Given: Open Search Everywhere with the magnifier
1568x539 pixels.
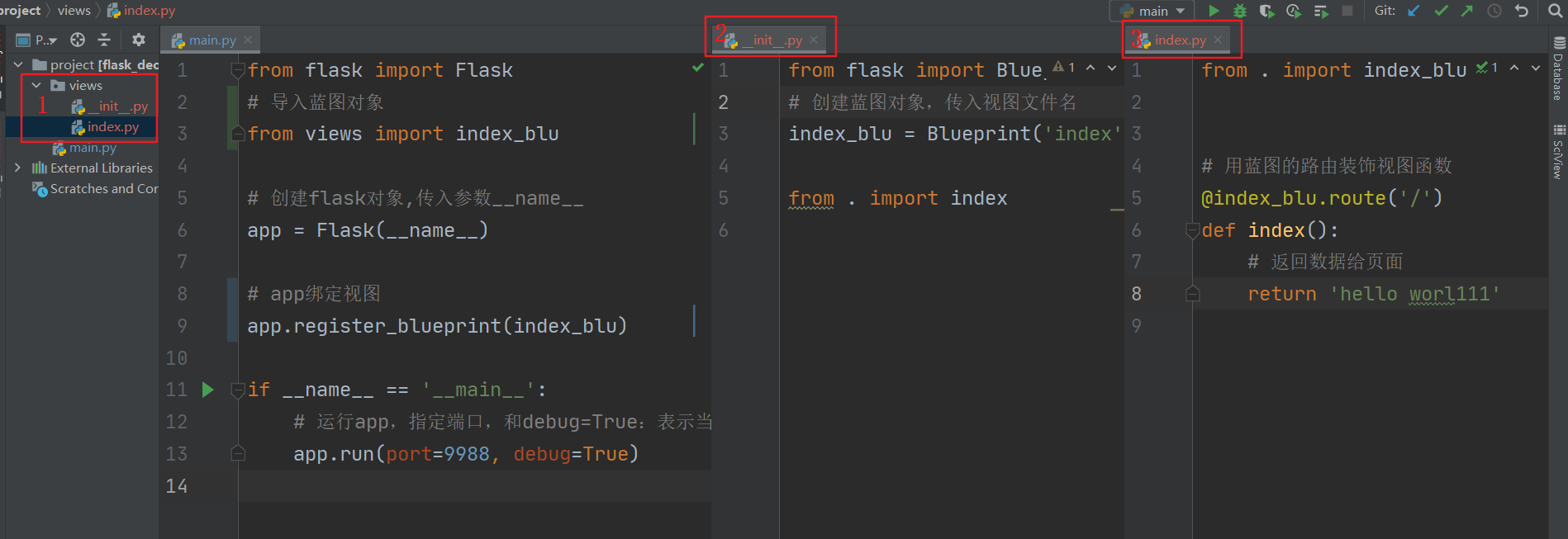Looking at the screenshot, I should [x=1556, y=11].
